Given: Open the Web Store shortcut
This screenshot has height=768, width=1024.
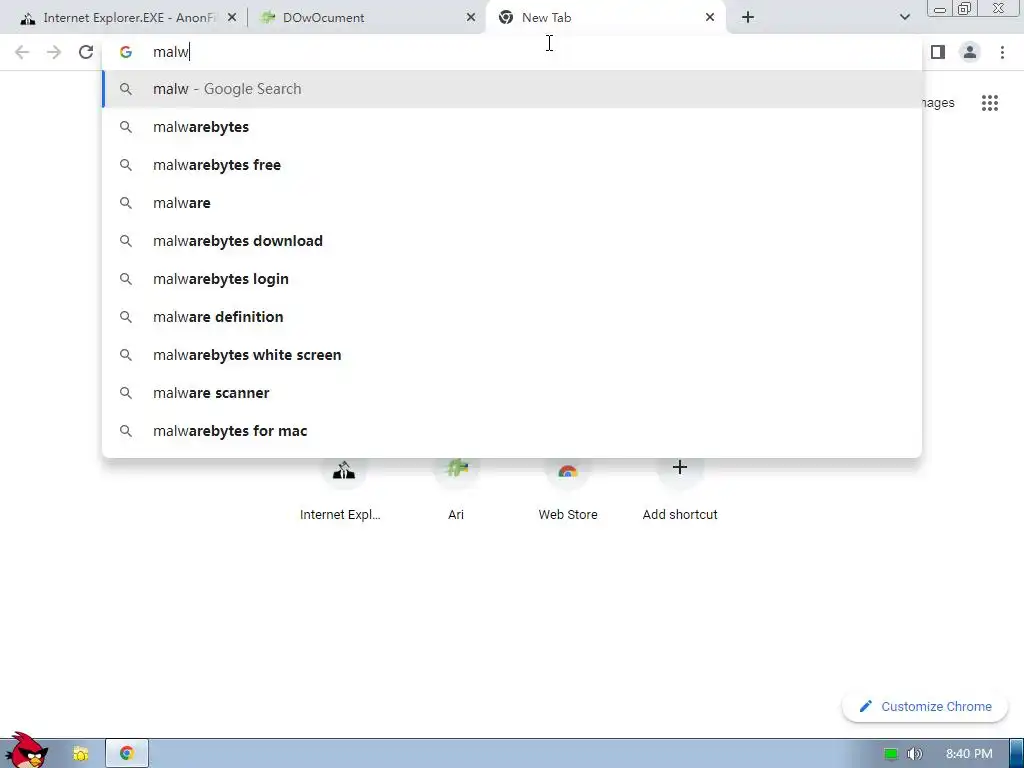Looking at the screenshot, I should (x=568, y=490).
